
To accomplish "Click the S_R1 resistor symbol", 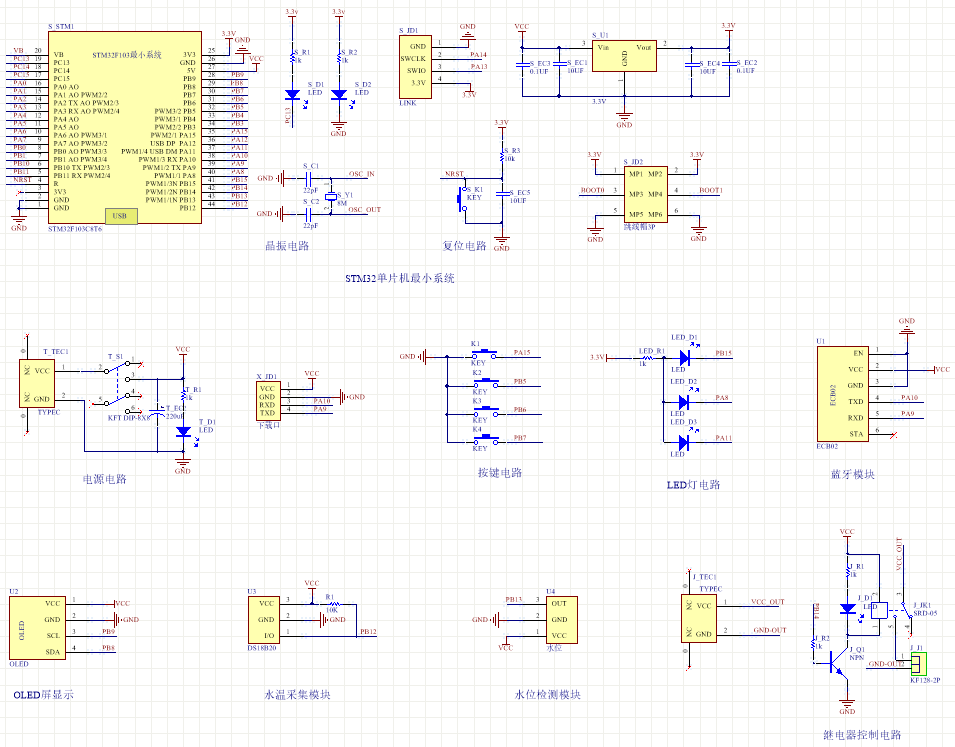I will tap(293, 57).
